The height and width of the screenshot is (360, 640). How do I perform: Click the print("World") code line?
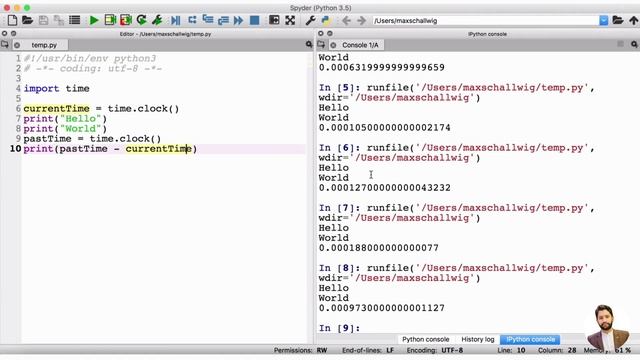click(x=65, y=129)
